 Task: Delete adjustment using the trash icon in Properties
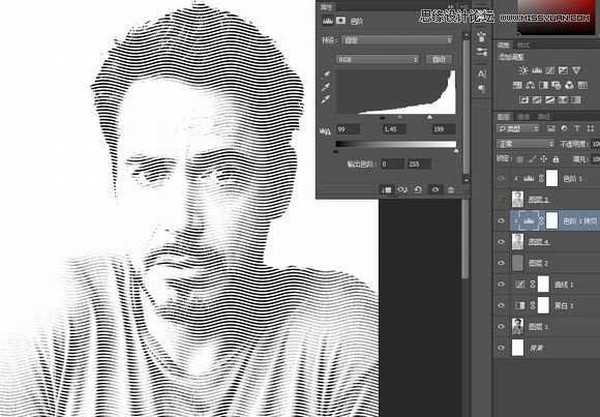[x=450, y=189]
